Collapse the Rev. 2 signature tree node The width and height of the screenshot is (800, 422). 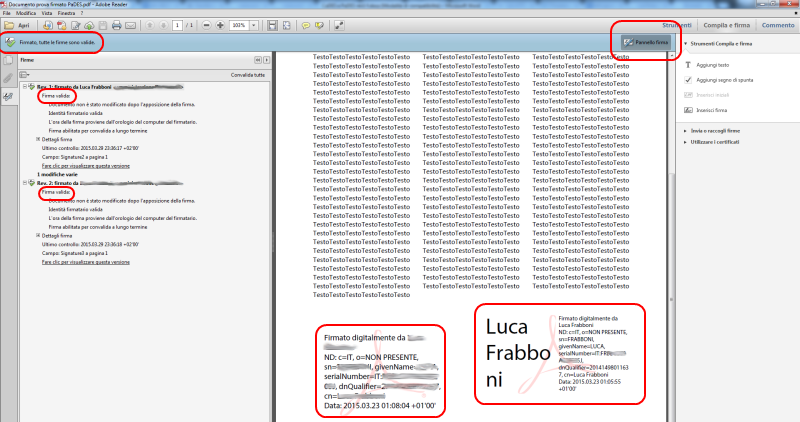click(x=24, y=183)
